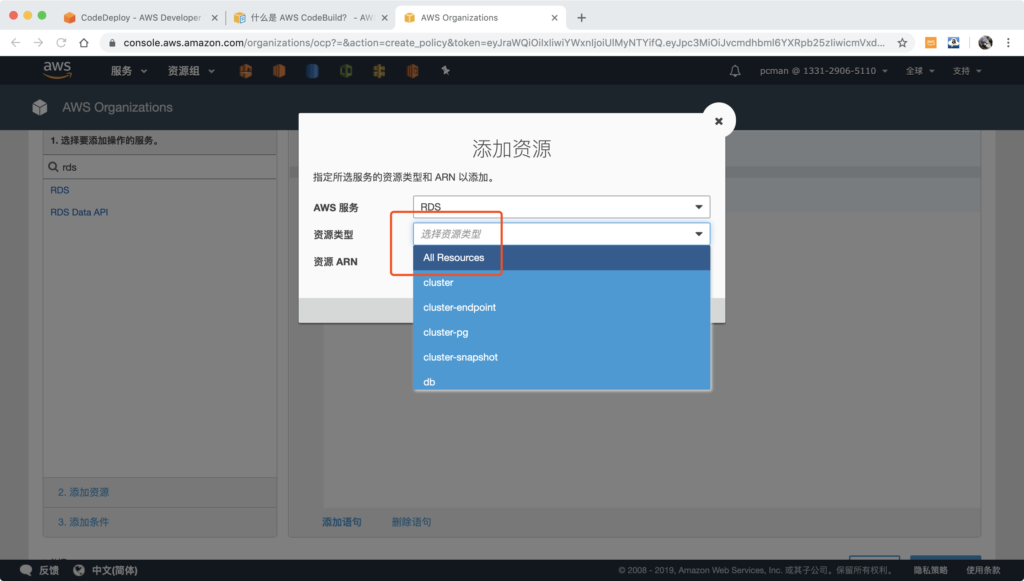This screenshot has height=581, width=1024.
Task: Click the service search field containing rds
Action: click(160, 167)
